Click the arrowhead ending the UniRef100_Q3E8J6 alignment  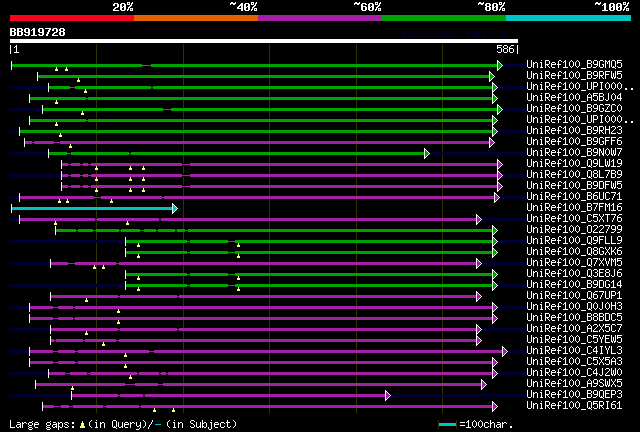coord(495,274)
